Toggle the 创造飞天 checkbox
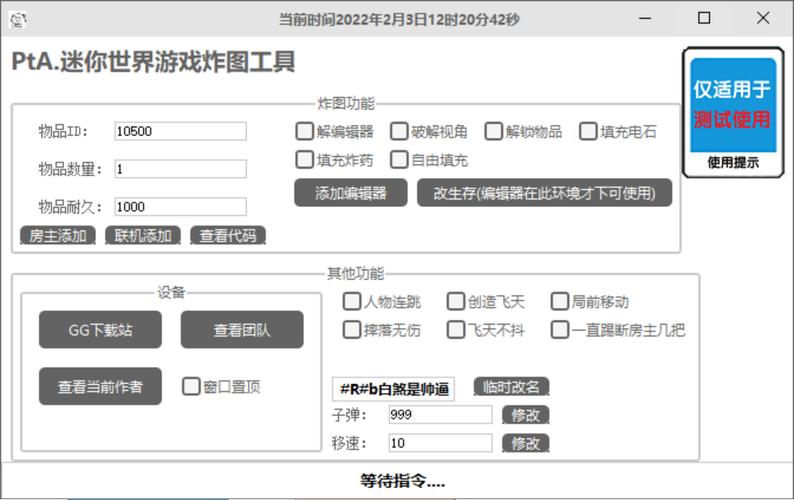Viewport: 794px width, 500px height. click(456, 301)
